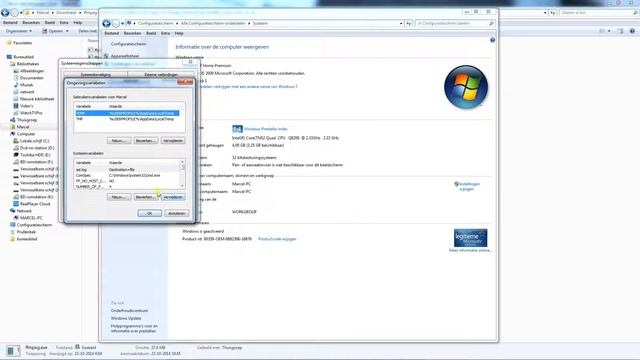
Task: Open Beeld menu in the System window
Action: tap(151, 33)
